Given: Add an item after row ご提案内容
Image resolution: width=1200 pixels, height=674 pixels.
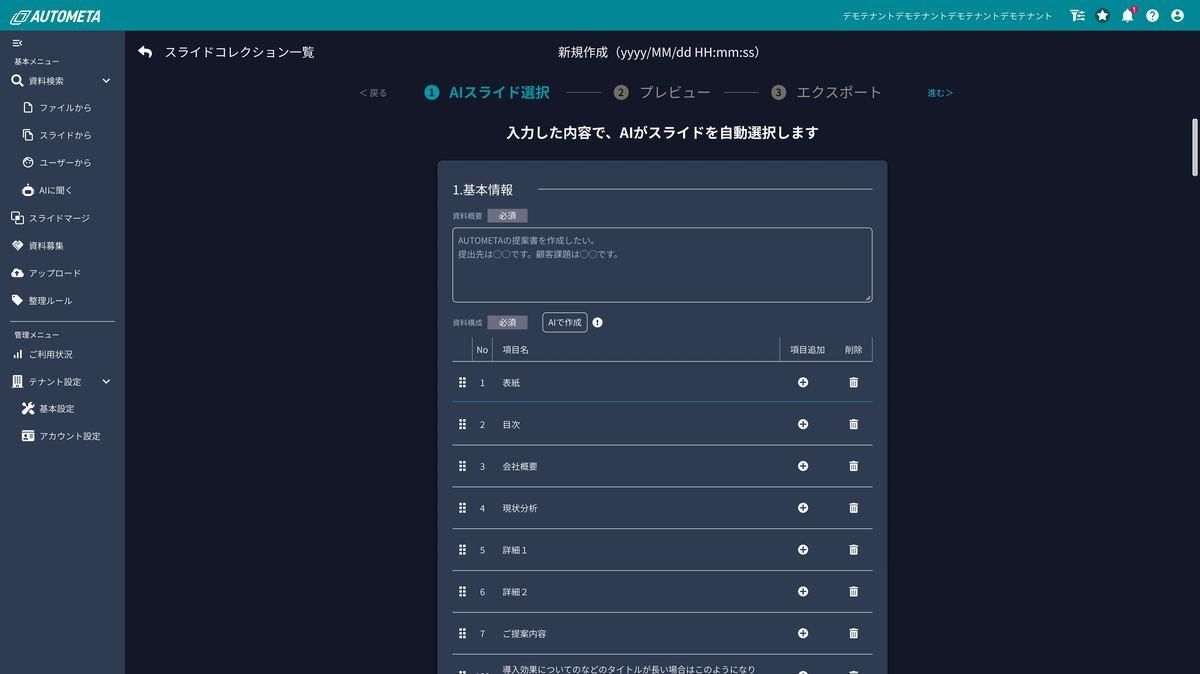Looking at the screenshot, I should tap(803, 633).
